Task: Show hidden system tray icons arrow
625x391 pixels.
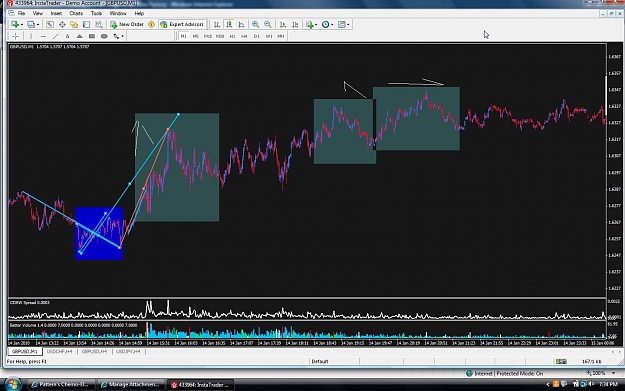Action: [548, 385]
